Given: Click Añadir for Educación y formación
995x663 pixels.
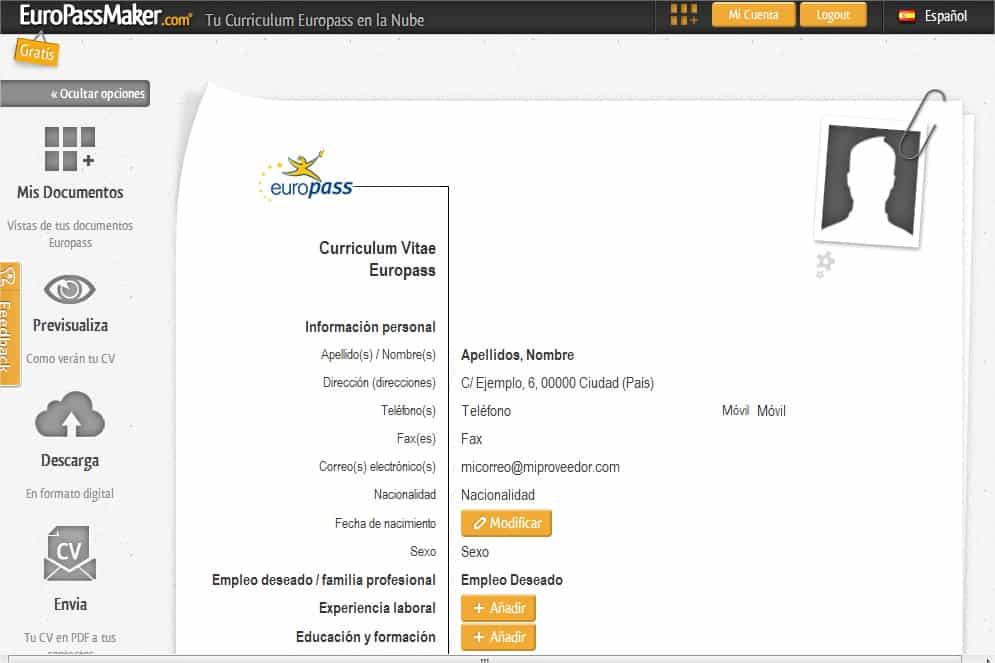Looking at the screenshot, I should (x=497, y=637).
